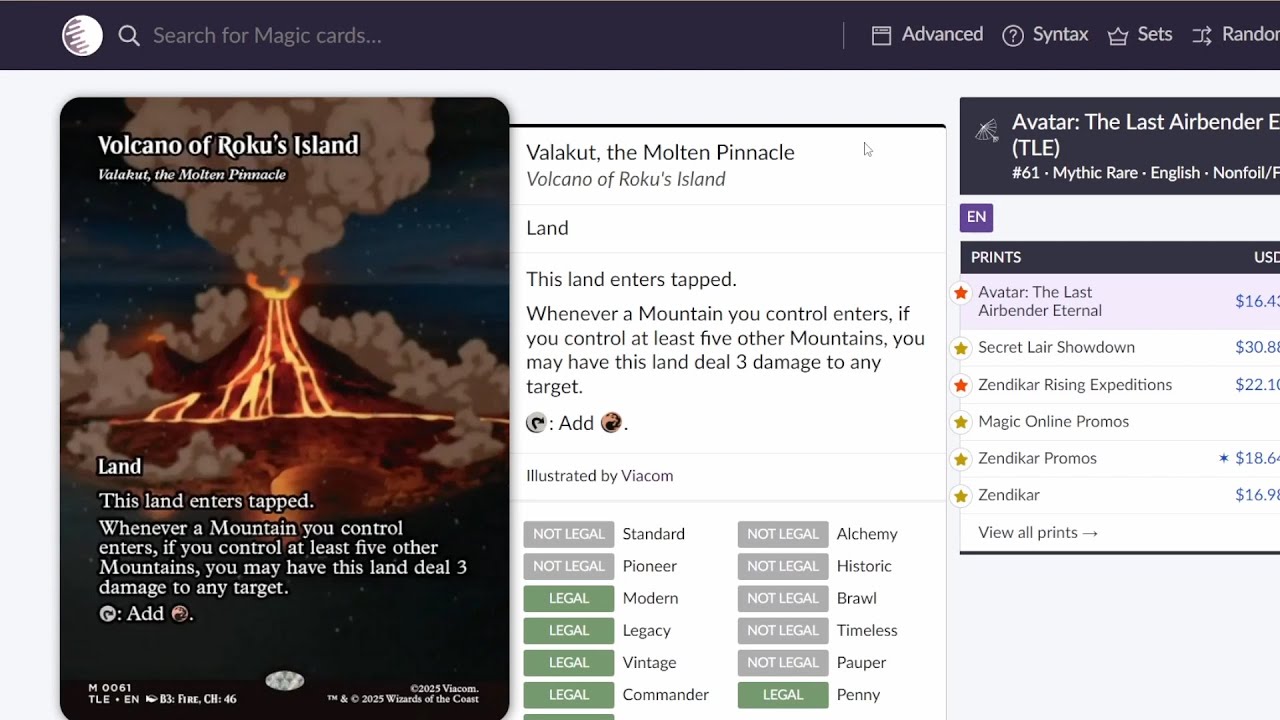The image size is (1280, 720).
Task: Click View all prints link
Action: pyautogui.click(x=1038, y=532)
